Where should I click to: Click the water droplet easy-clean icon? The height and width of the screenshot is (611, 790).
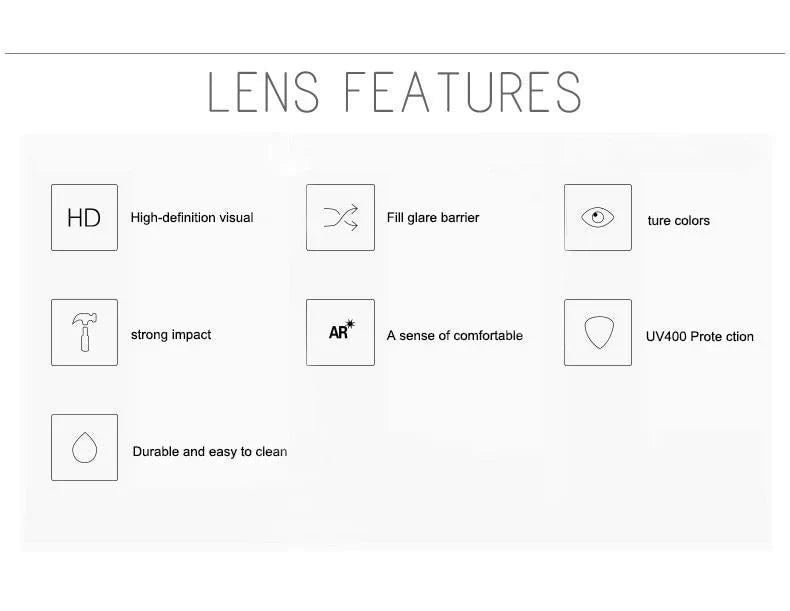tap(84, 448)
